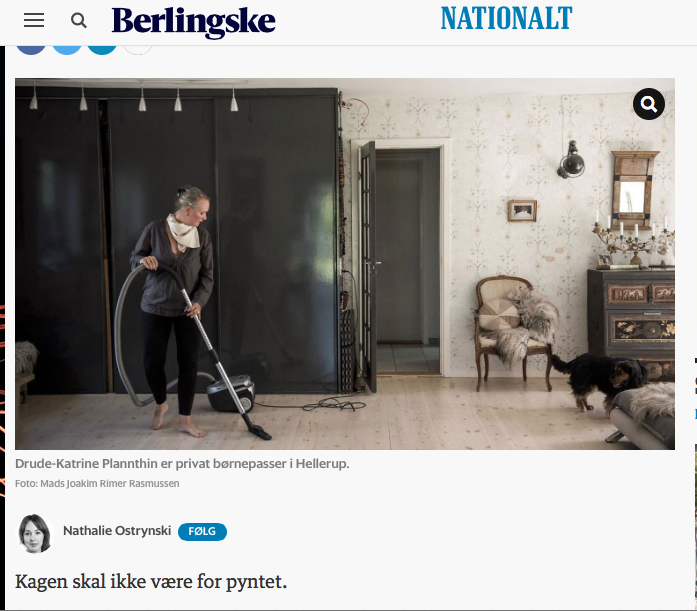The image size is (697, 611).
Task: Share article via dark blue Facebook circle
Action: (x=31, y=48)
